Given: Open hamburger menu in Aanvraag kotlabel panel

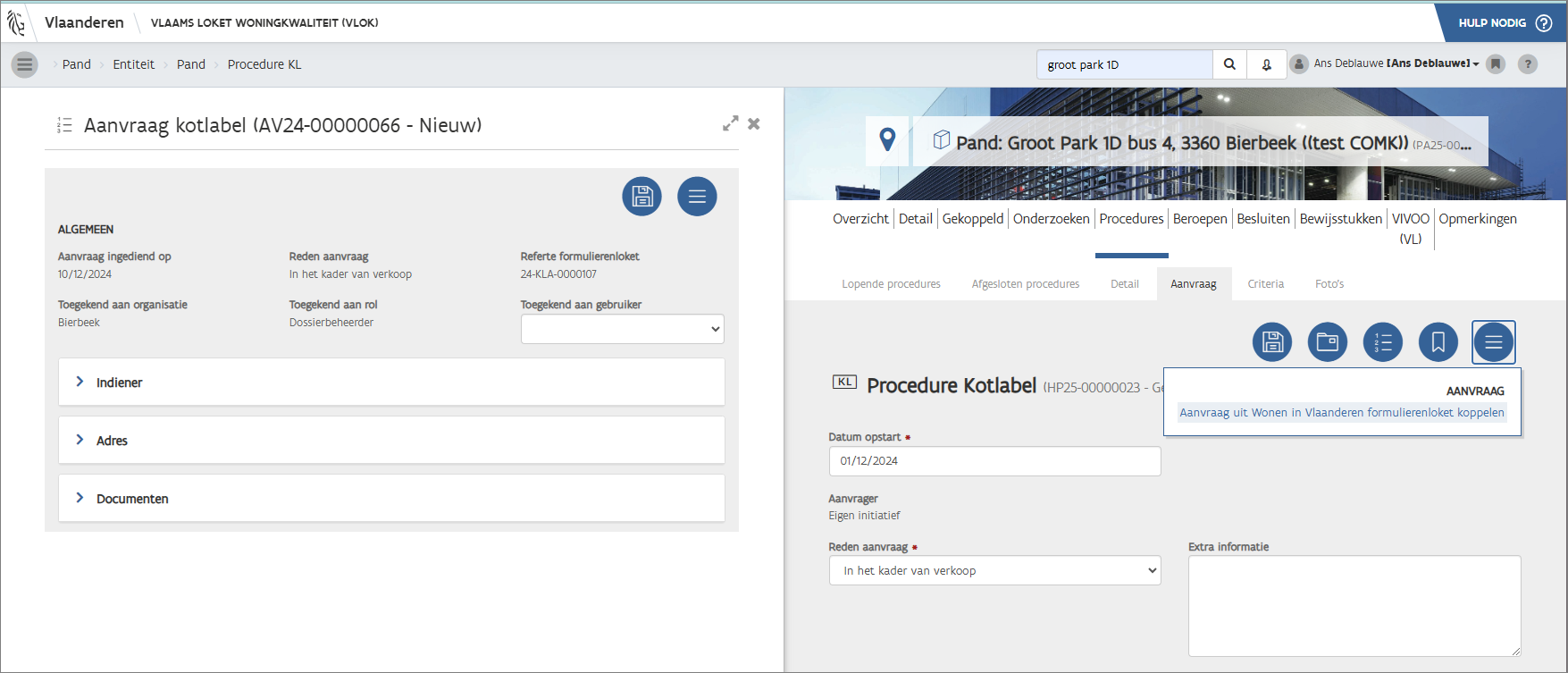Looking at the screenshot, I should coord(697,197).
